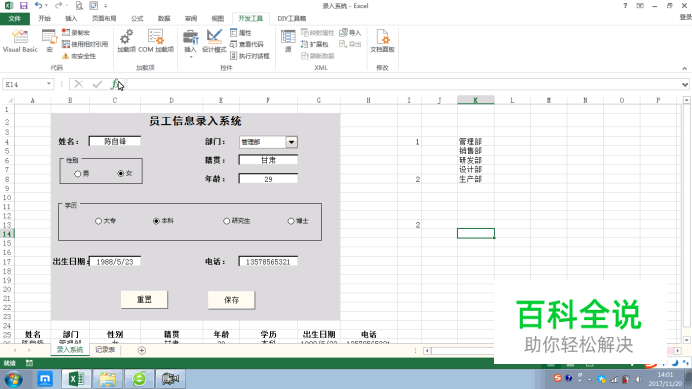Click the Insert Function fx button
Image resolution: width=692 pixels, height=389 pixels.
coord(116,84)
